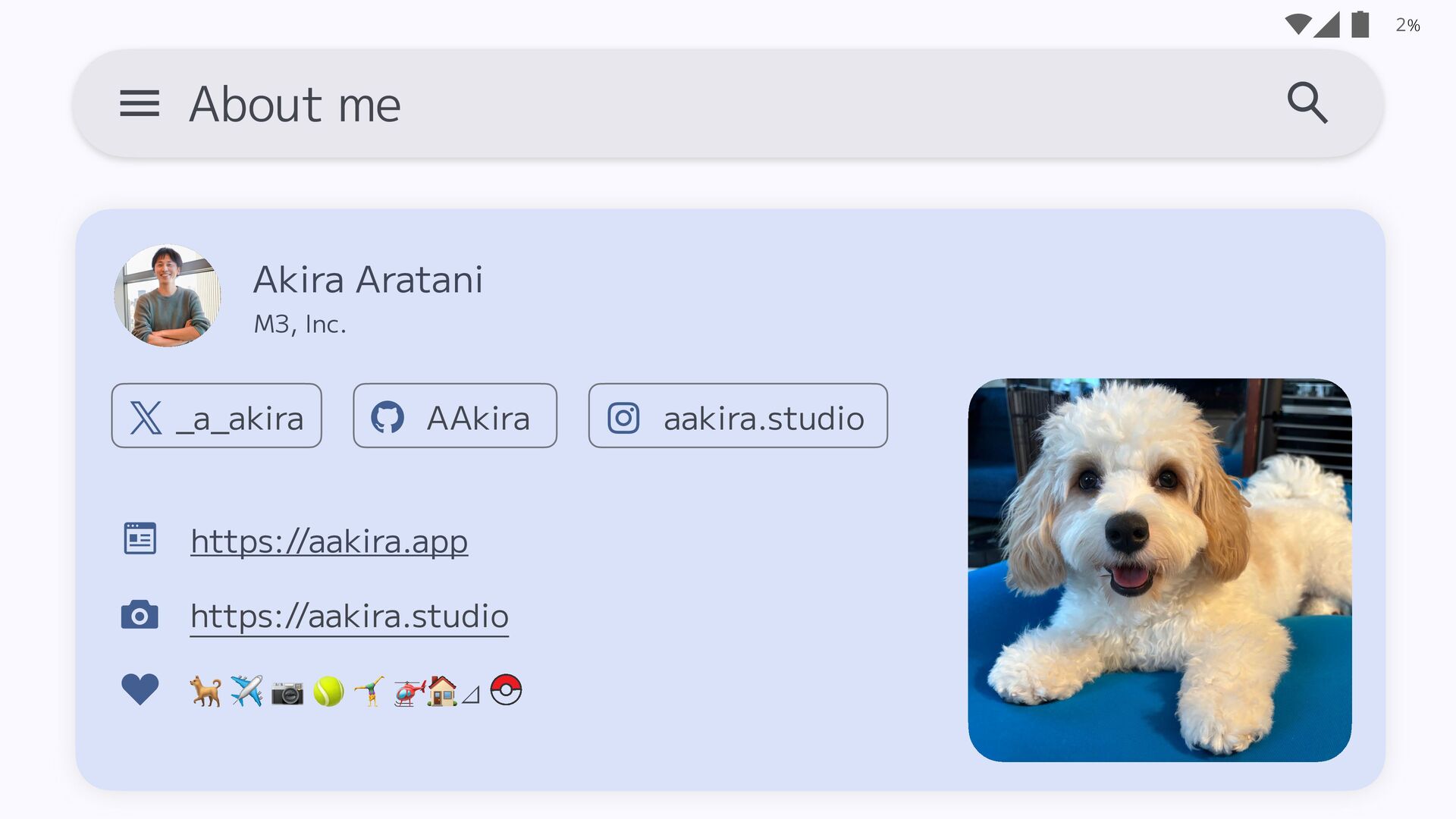1456x819 pixels.
Task: Click the search magnifier icon
Action: pyautogui.click(x=1307, y=103)
